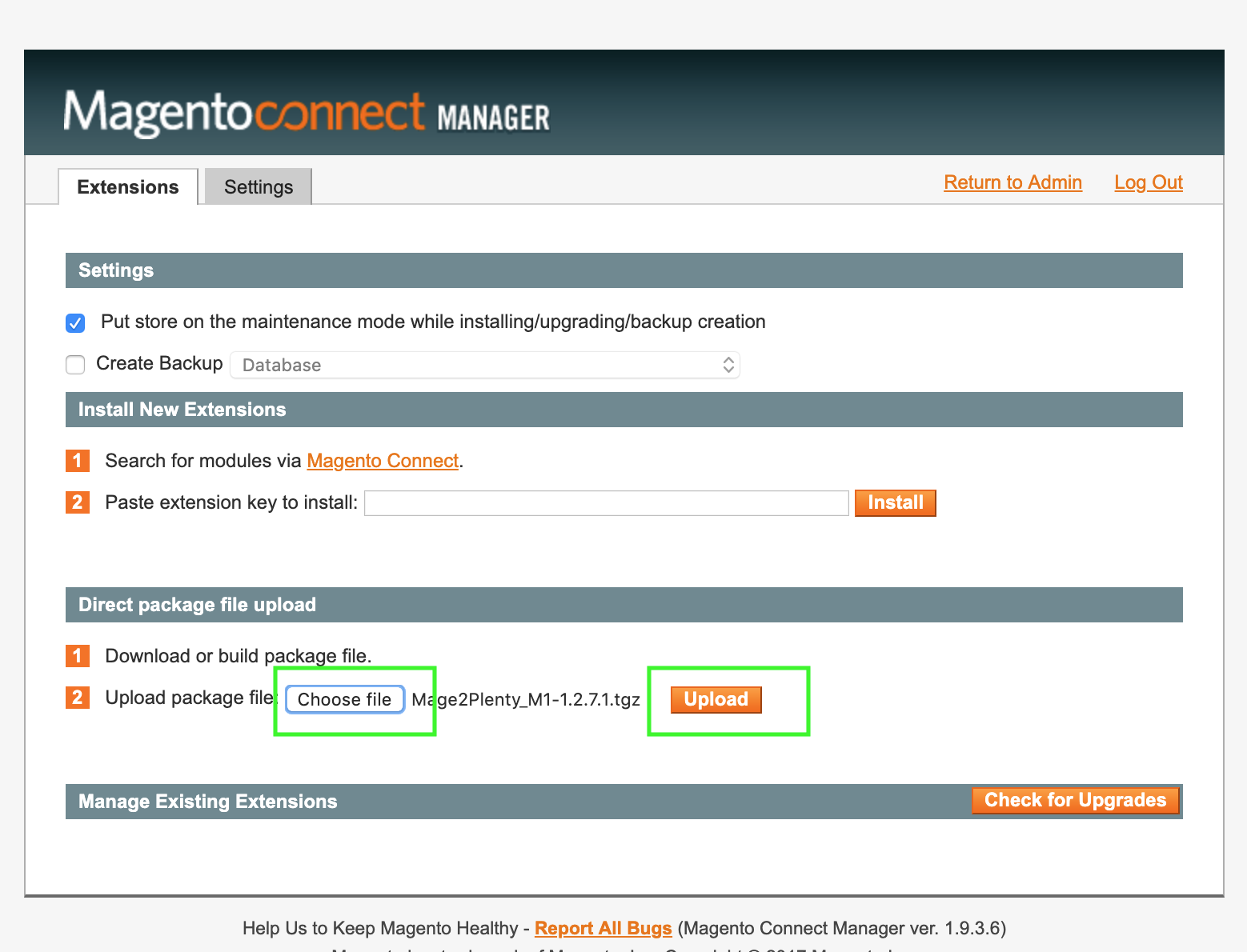
Task: Switch to the Settings tab
Action: click(259, 186)
